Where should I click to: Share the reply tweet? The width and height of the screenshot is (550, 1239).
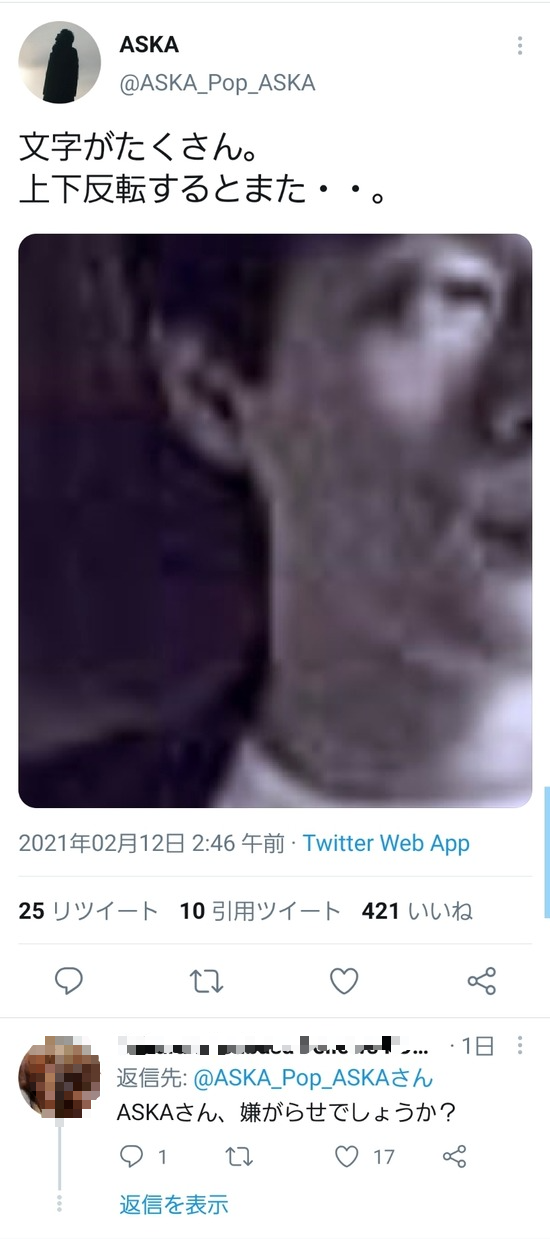pos(454,1157)
